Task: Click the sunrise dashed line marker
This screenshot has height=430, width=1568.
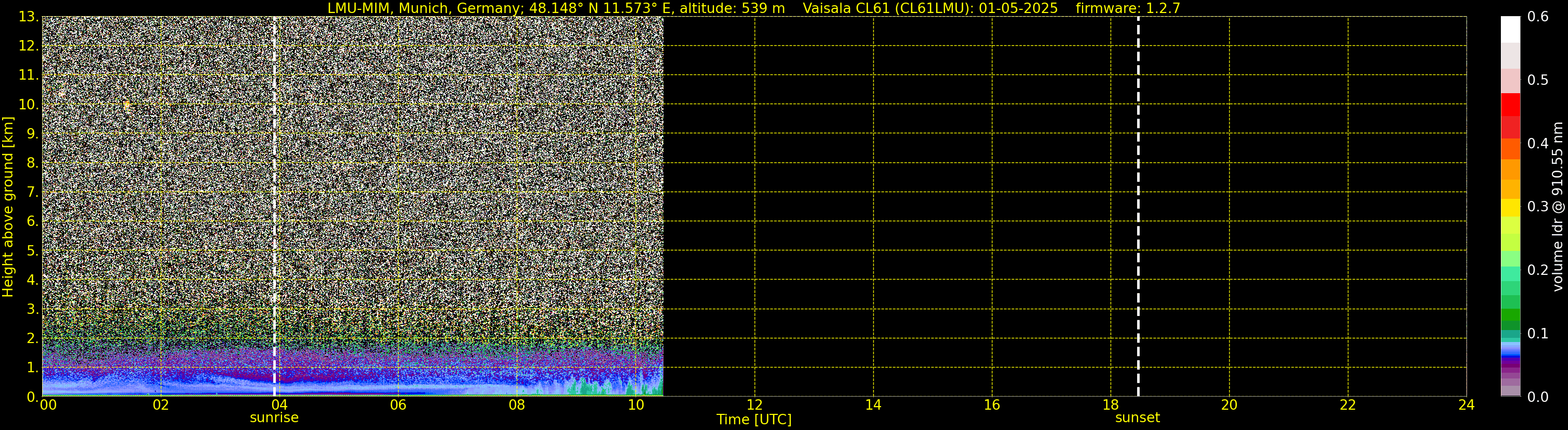Action: pyautogui.click(x=275, y=207)
